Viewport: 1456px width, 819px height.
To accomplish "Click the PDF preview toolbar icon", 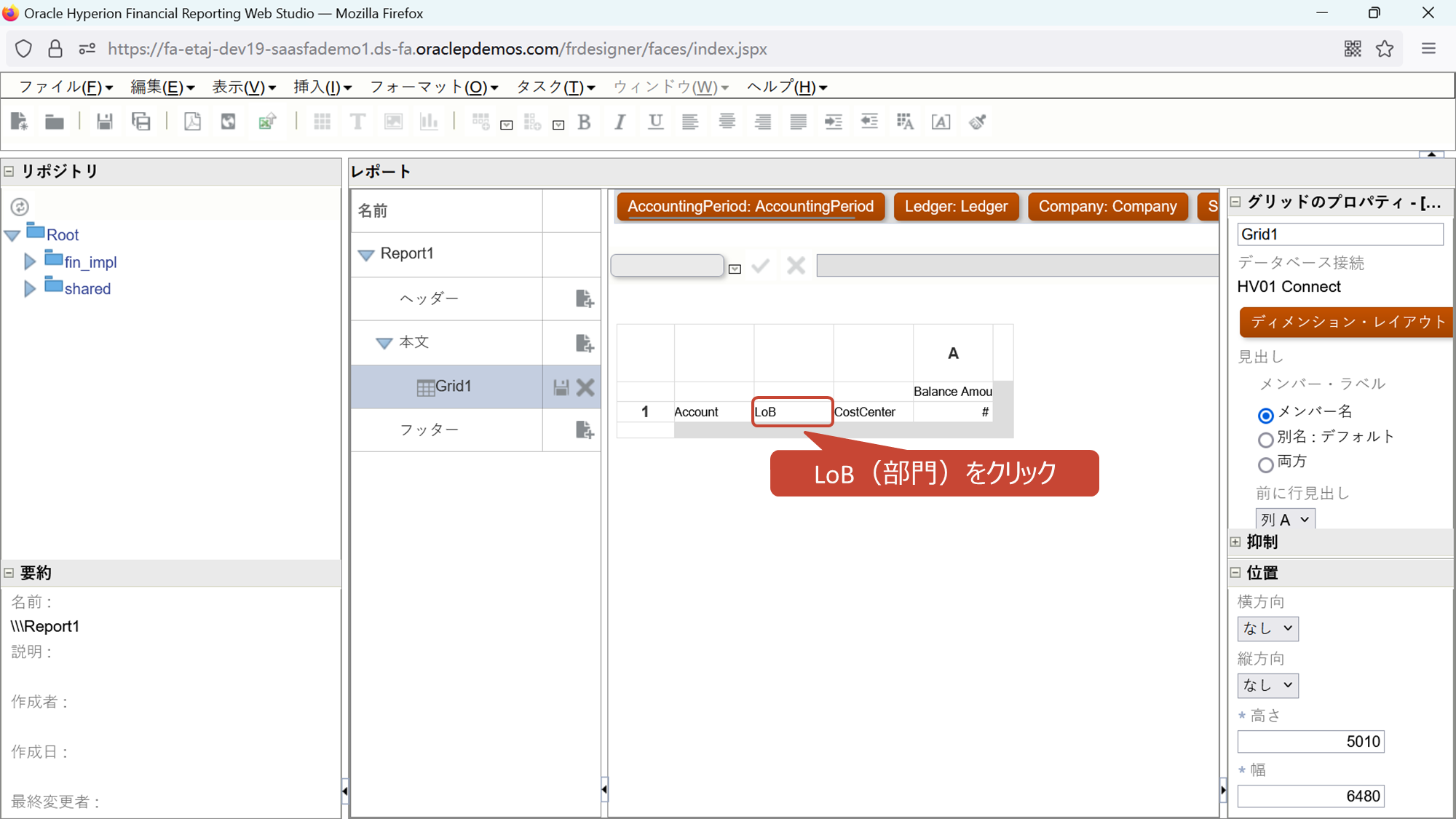I will tap(192, 122).
